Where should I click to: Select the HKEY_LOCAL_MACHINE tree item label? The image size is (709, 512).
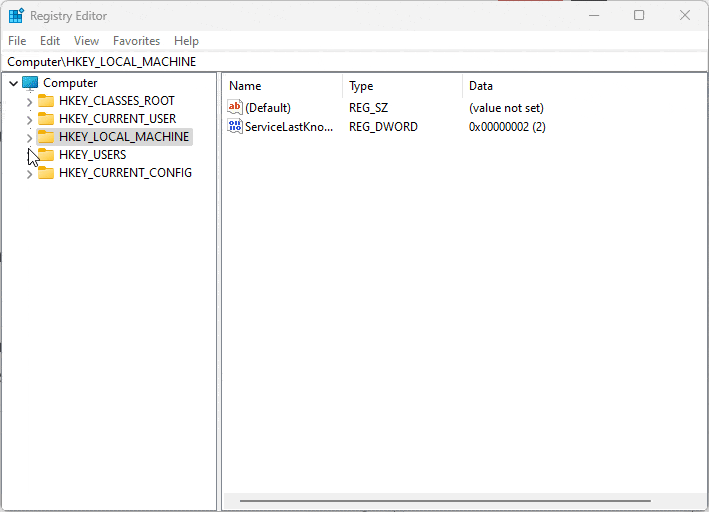(123, 137)
